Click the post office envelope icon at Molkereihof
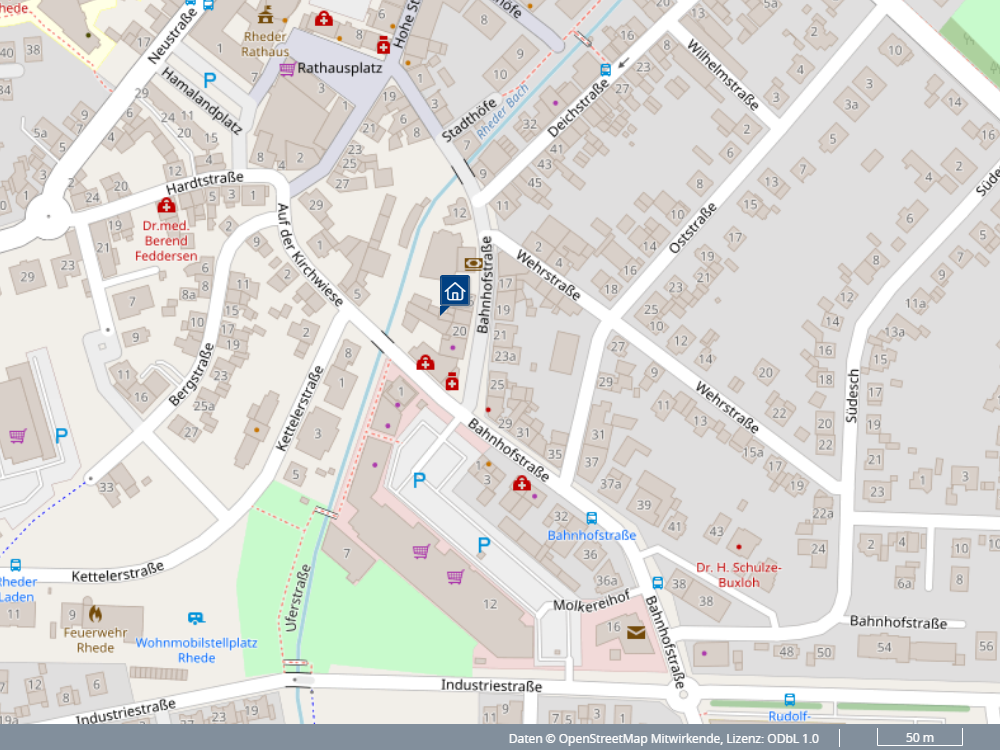This screenshot has height=750, width=1000. (636, 631)
